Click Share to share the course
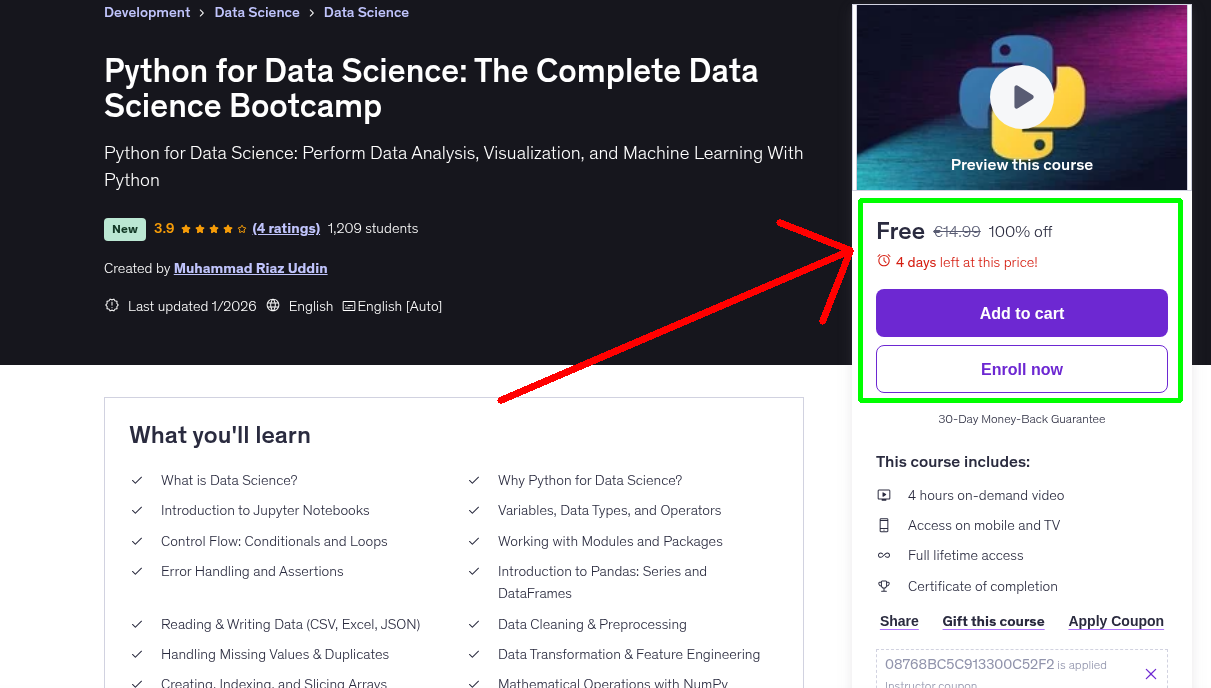 [898, 621]
